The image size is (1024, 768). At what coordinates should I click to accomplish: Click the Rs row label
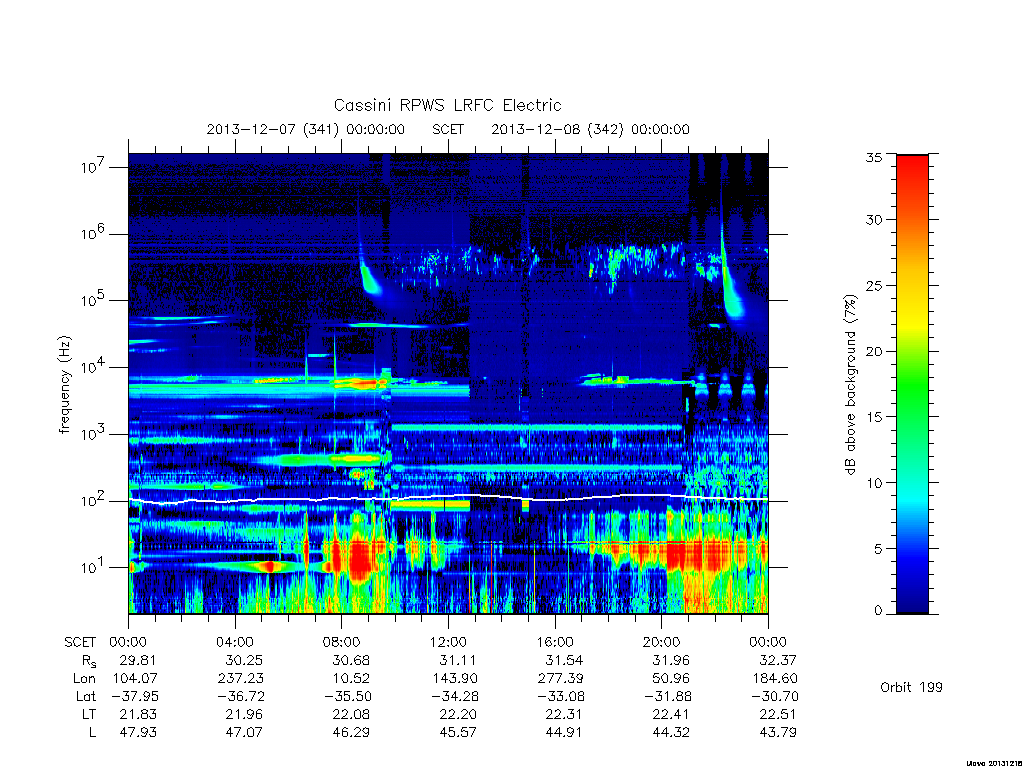pyautogui.click(x=89, y=661)
